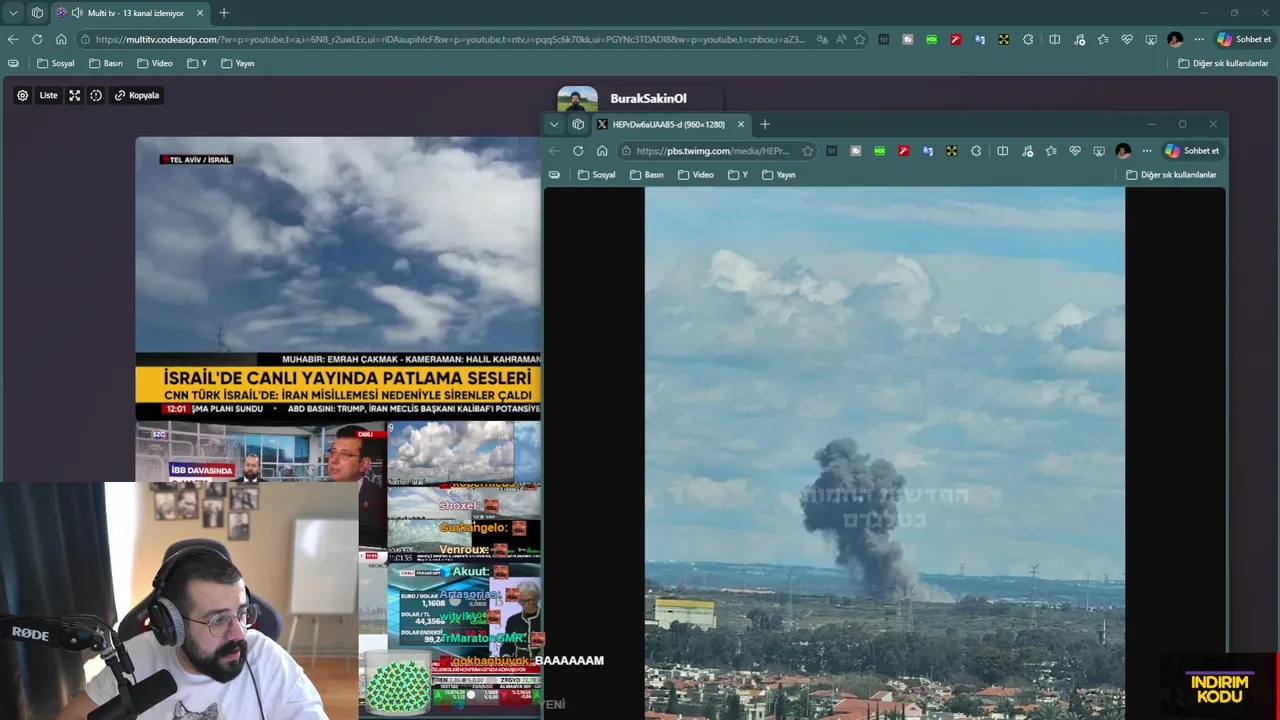Click green extension icon in back window toolbar
The height and width of the screenshot is (720, 1280).
(932, 39)
